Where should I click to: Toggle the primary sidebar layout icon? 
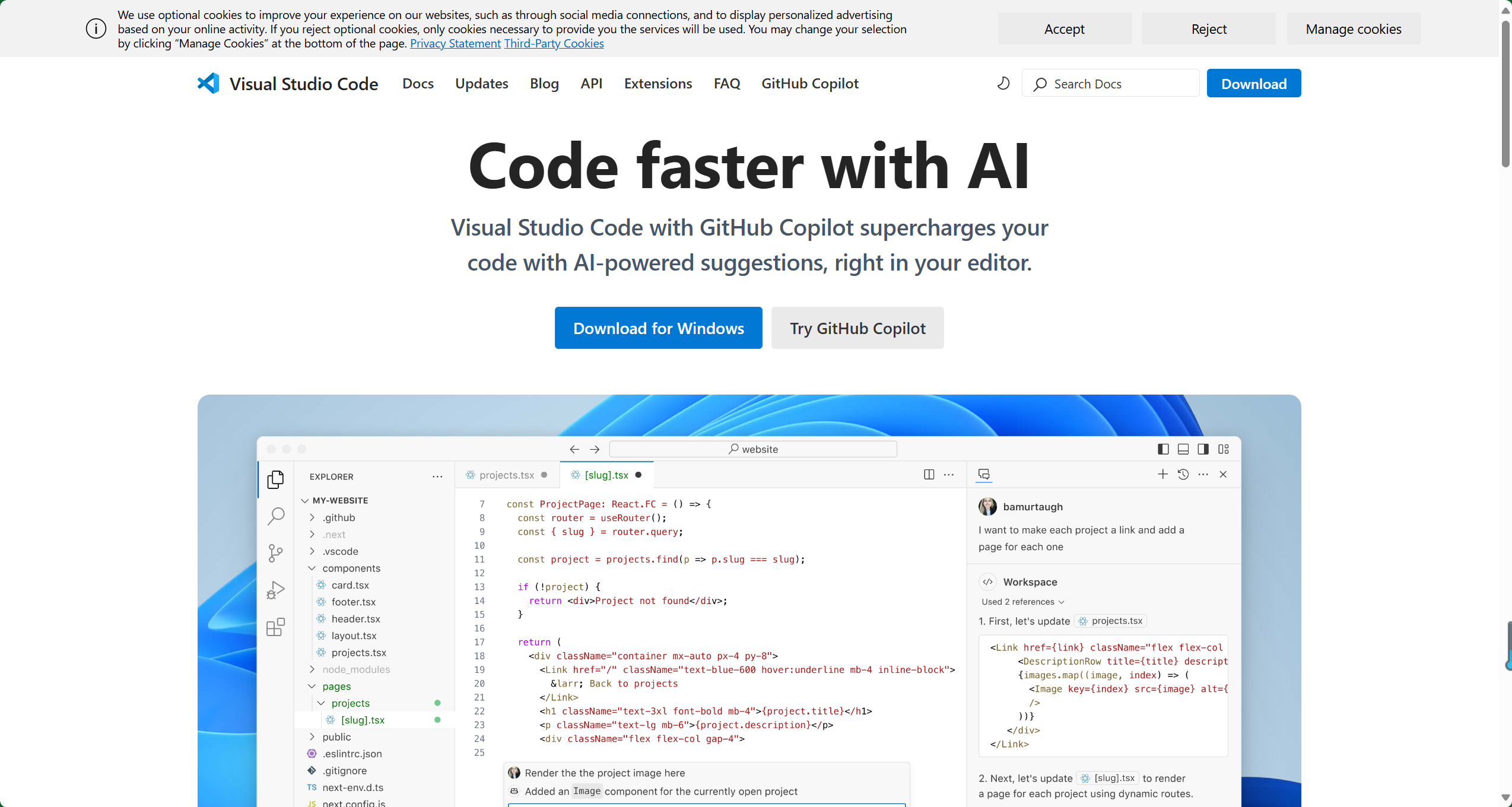point(1163,449)
